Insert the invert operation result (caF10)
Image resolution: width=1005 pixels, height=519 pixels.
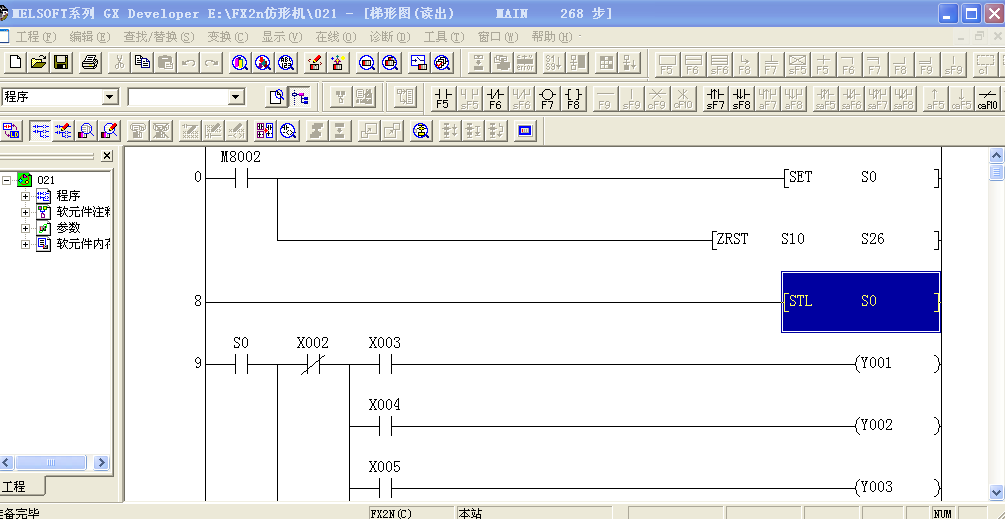pyautogui.click(x=987, y=98)
